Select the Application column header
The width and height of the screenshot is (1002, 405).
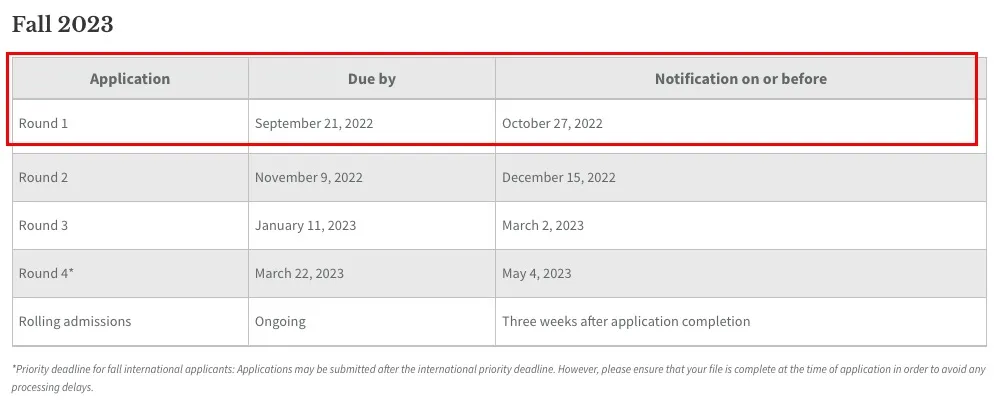(130, 79)
